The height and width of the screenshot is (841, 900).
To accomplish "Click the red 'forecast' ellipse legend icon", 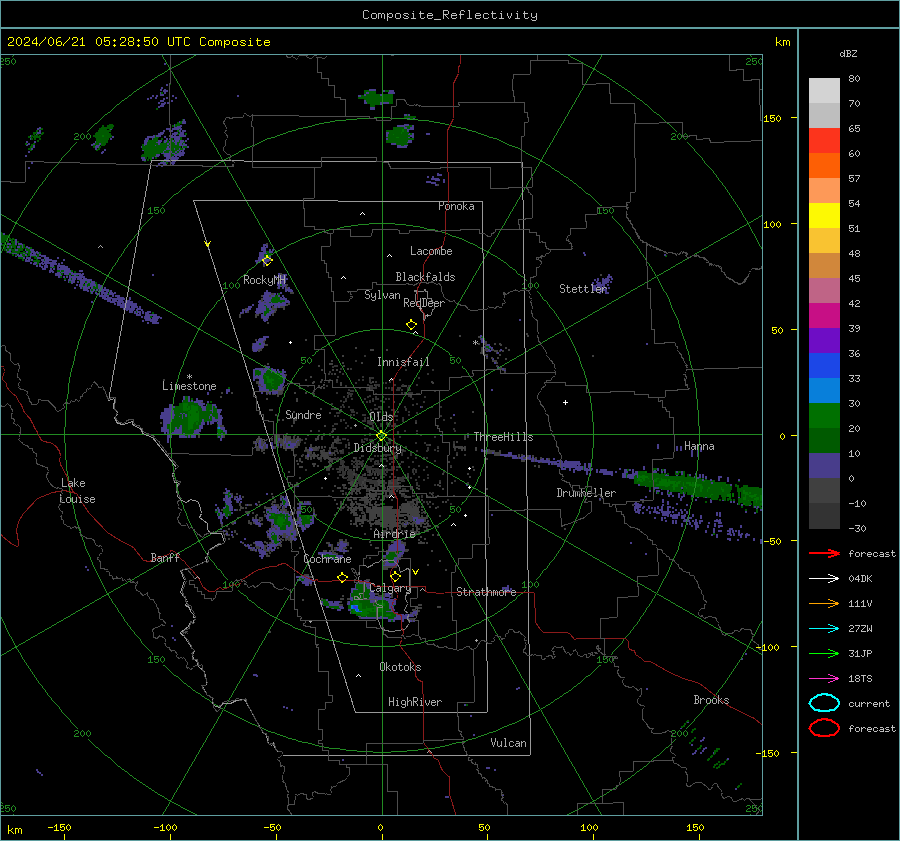I will pos(824,728).
